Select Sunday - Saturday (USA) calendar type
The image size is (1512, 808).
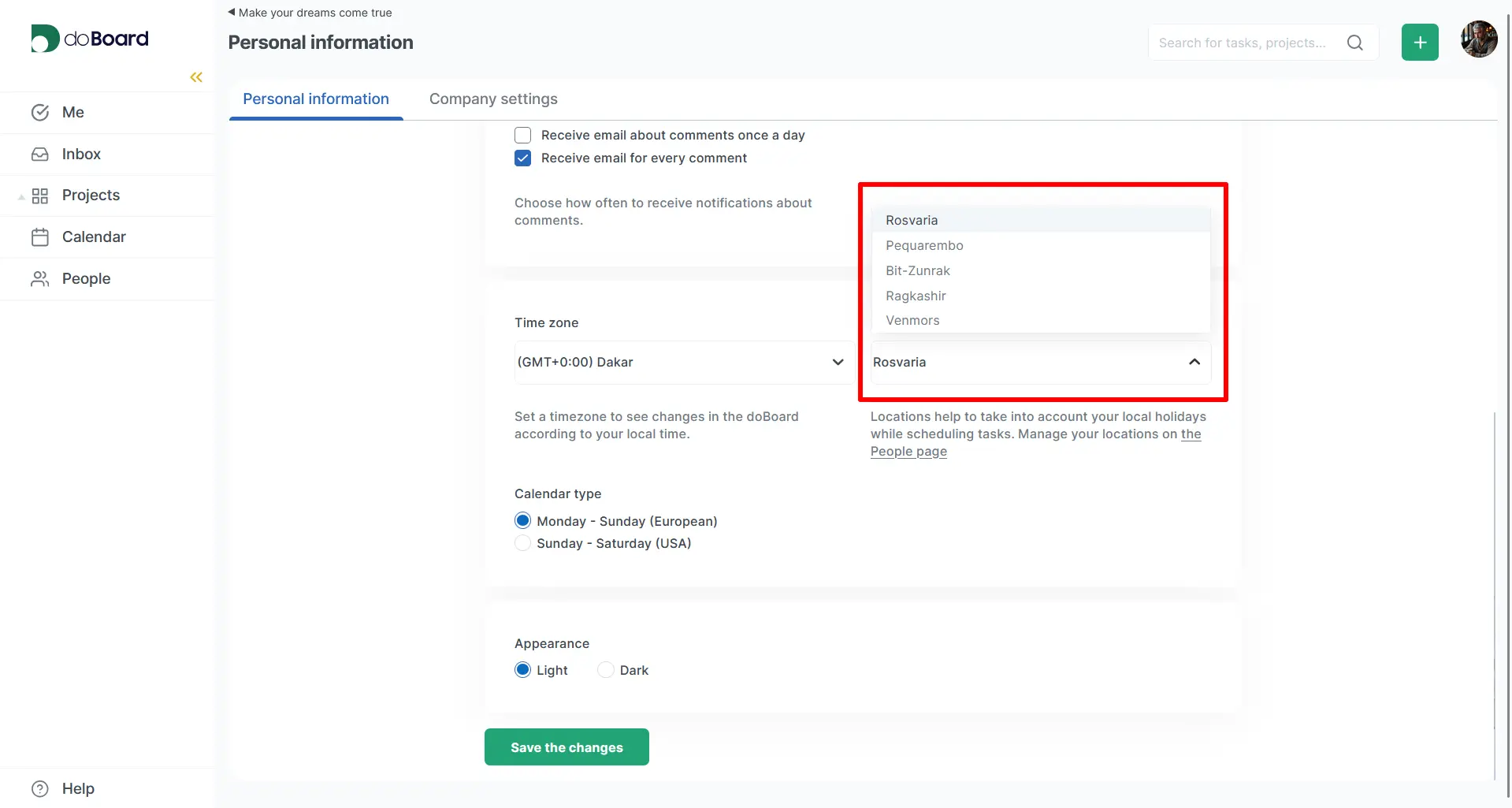tap(522, 542)
